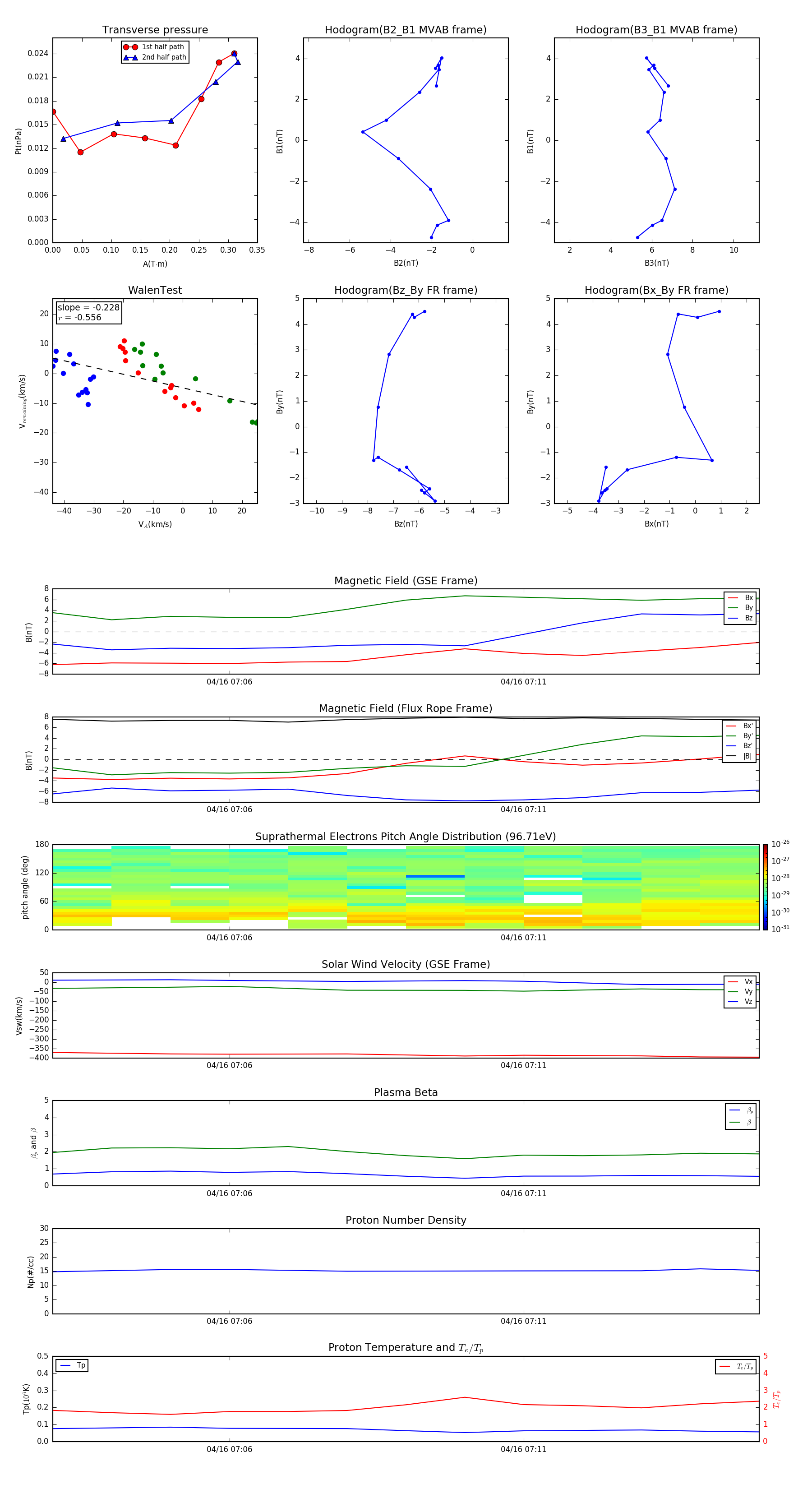Click the 'B2(nT)' x-axis label

(x=406, y=263)
